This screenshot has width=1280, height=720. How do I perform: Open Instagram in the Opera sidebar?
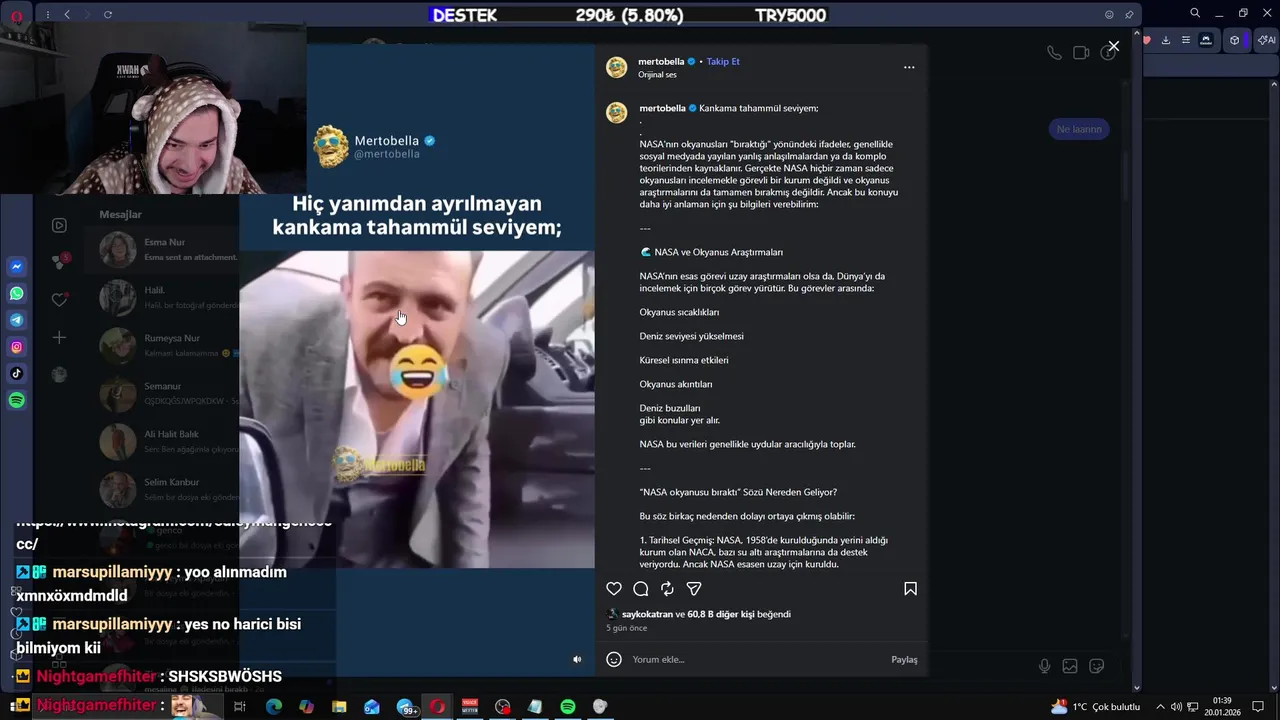(x=17, y=347)
